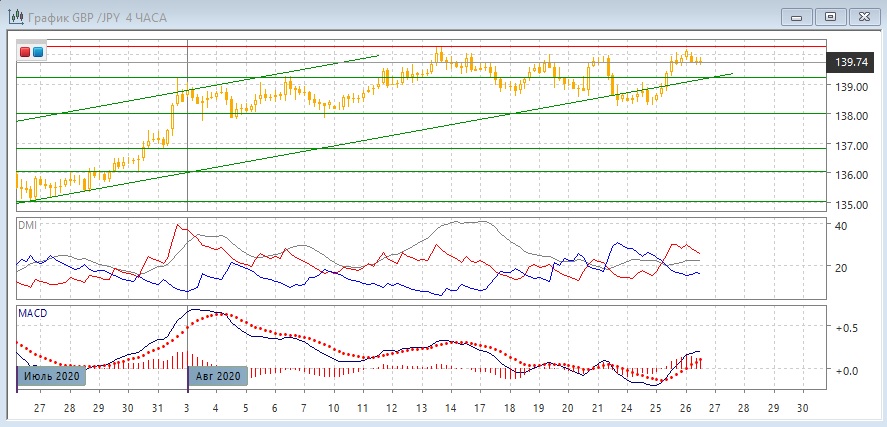Click date 14 on the time axis

[x=451, y=409]
